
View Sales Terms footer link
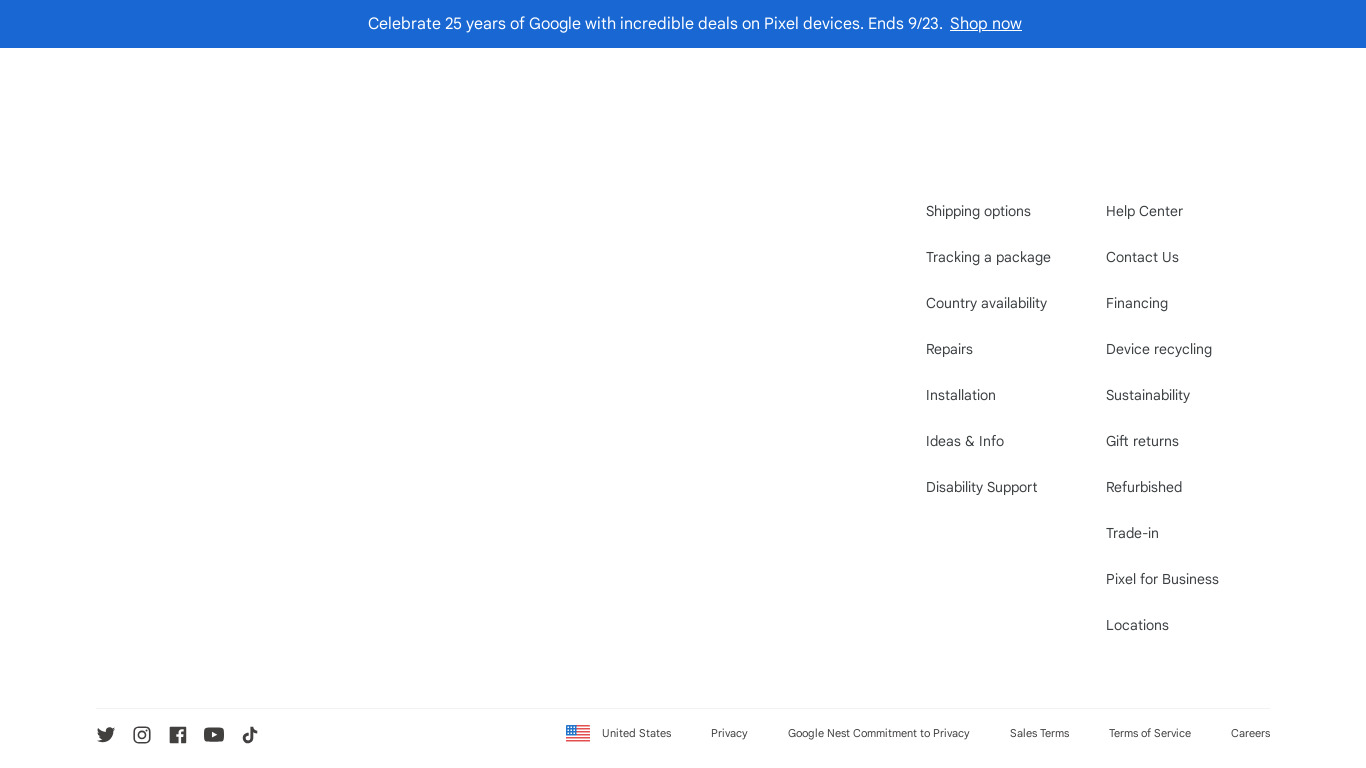[1039, 733]
